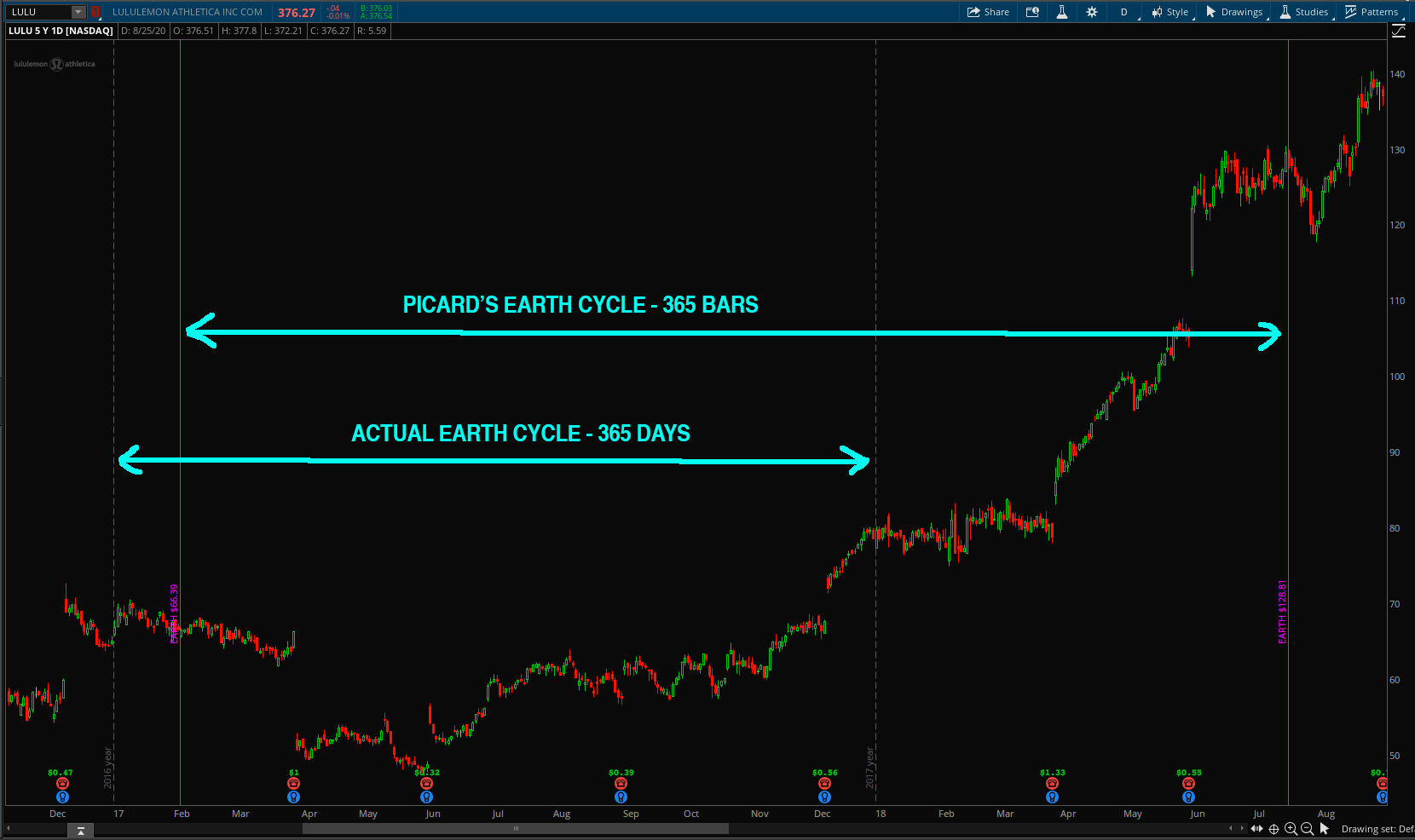Click the blue bulb icon under $0.39
The height and width of the screenshot is (840, 1415).
(621, 797)
